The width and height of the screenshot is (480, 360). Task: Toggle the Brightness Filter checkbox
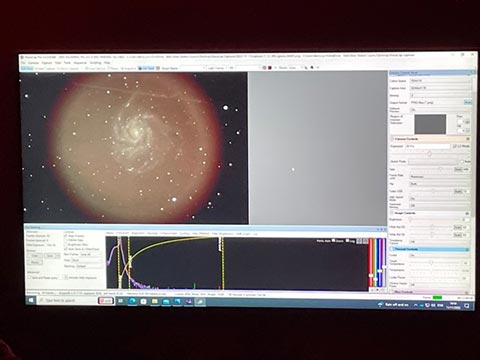tap(66, 244)
